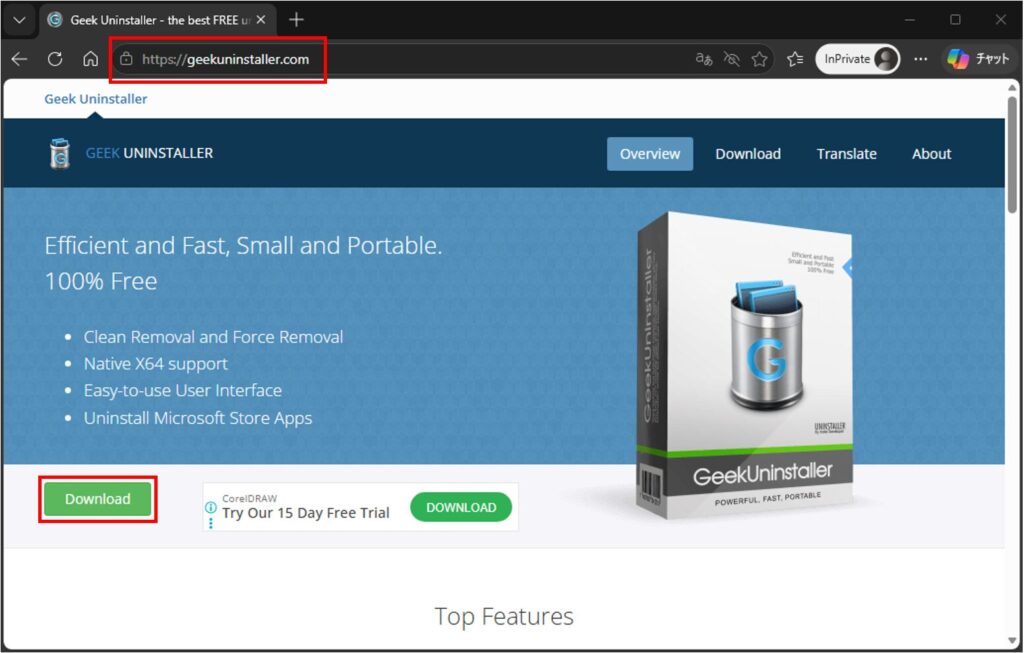Toggle favorites with the star icon
1024x653 pixels.
tap(760, 59)
